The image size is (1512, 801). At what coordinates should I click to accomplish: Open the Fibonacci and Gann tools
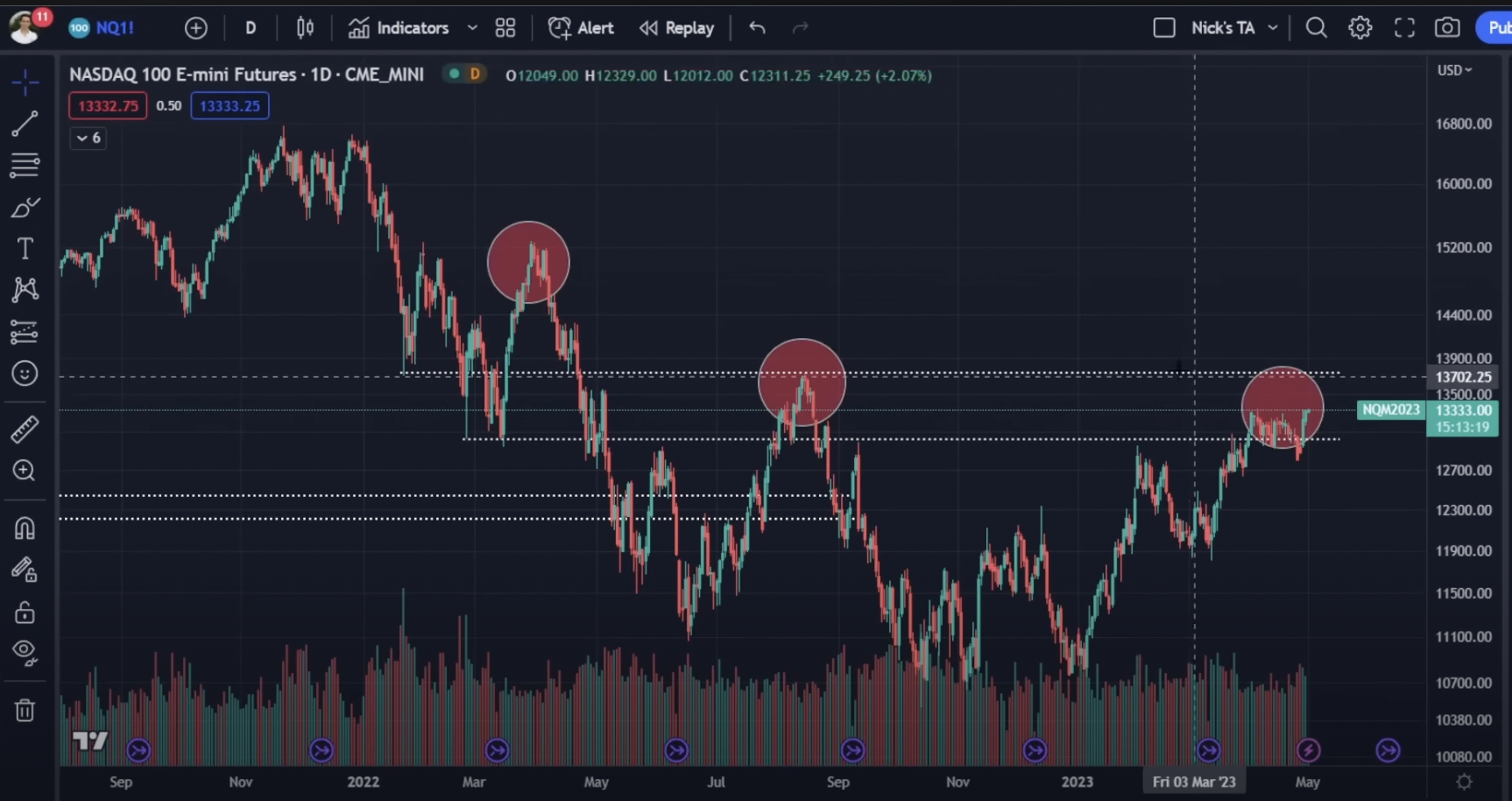click(25, 165)
